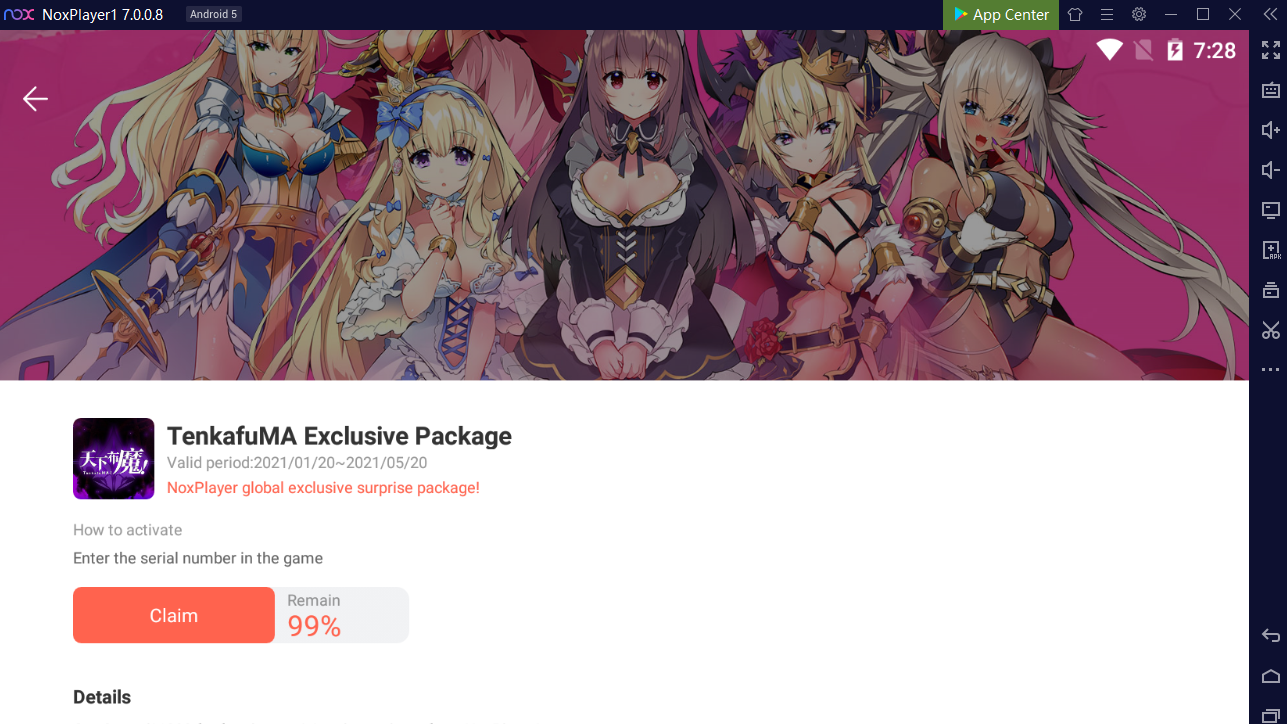Toggle fullscreen mode in sidebar
This screenshot has height=724, width=1287.
[1271, 50]
